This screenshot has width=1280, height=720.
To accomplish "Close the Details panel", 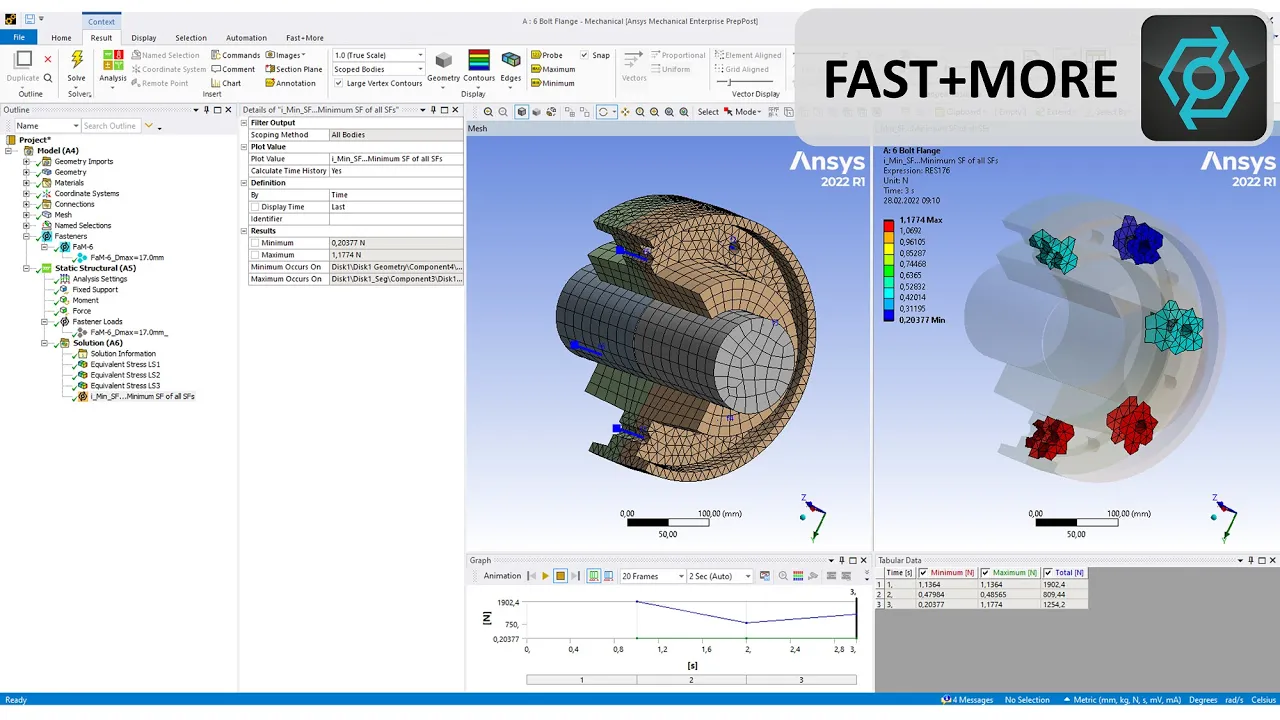I will [456, 110].
